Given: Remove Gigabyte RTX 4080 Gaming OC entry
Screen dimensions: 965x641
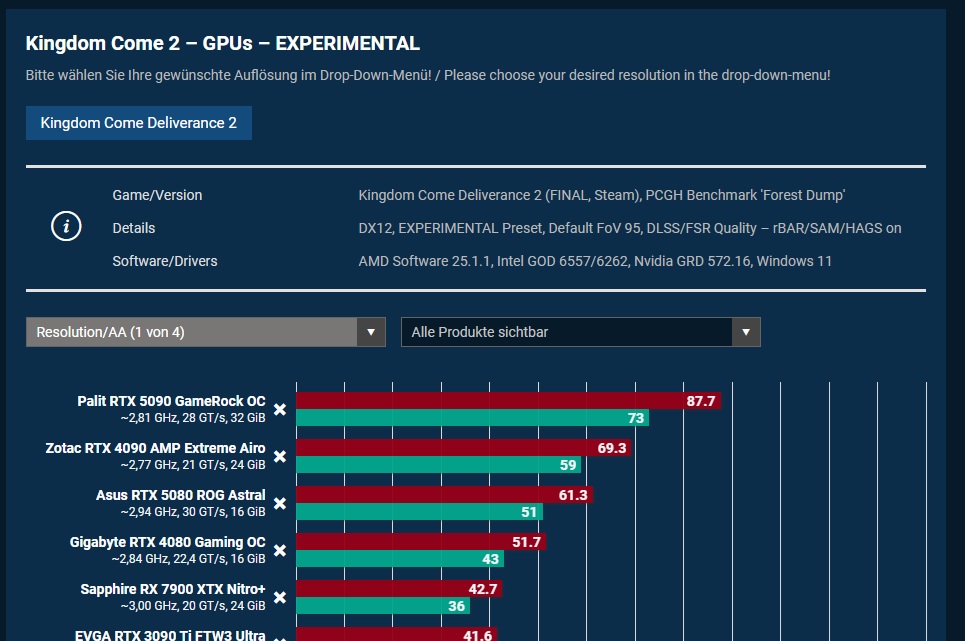Looking at the screenshot, I should click(279, 551).
